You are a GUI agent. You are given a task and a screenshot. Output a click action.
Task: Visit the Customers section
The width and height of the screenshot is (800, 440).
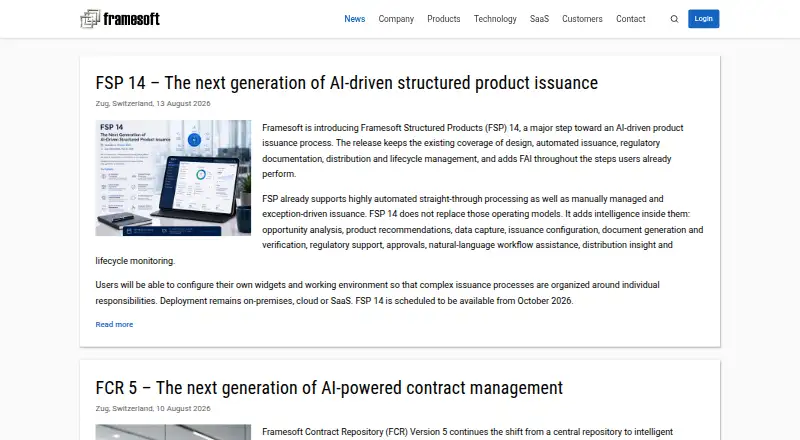582,19
